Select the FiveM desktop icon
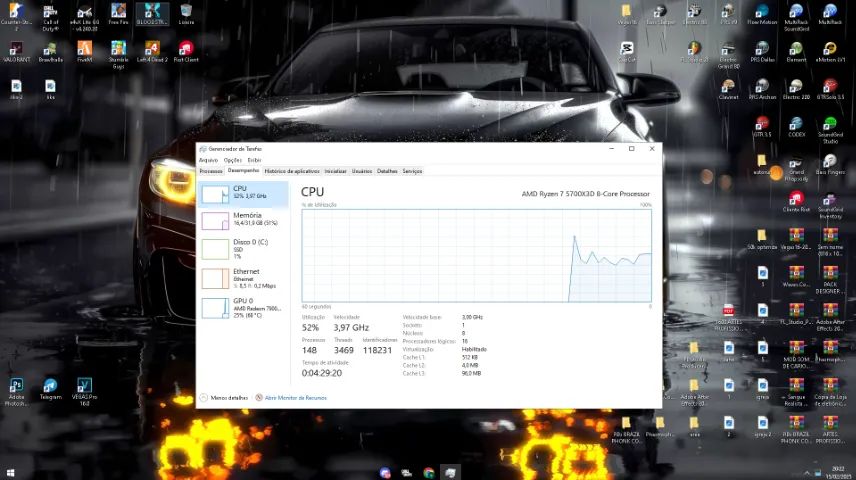 pos(85,52)
